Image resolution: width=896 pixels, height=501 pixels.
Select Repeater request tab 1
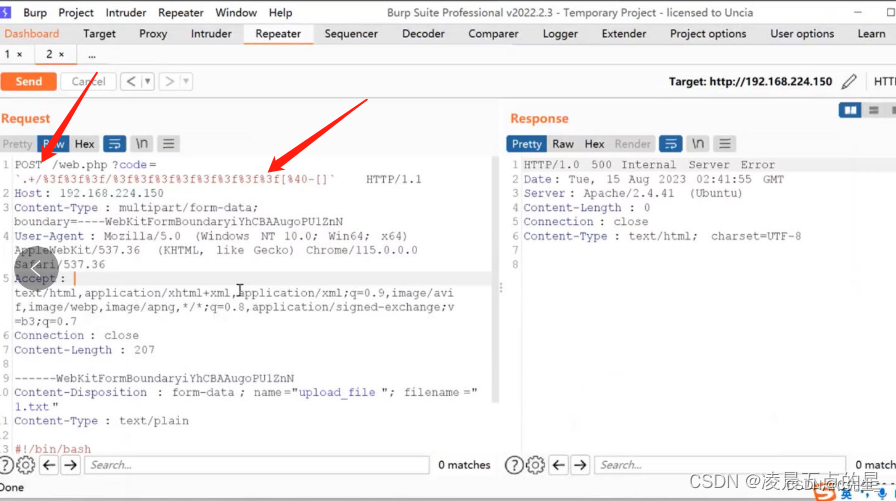coord(7,54)
